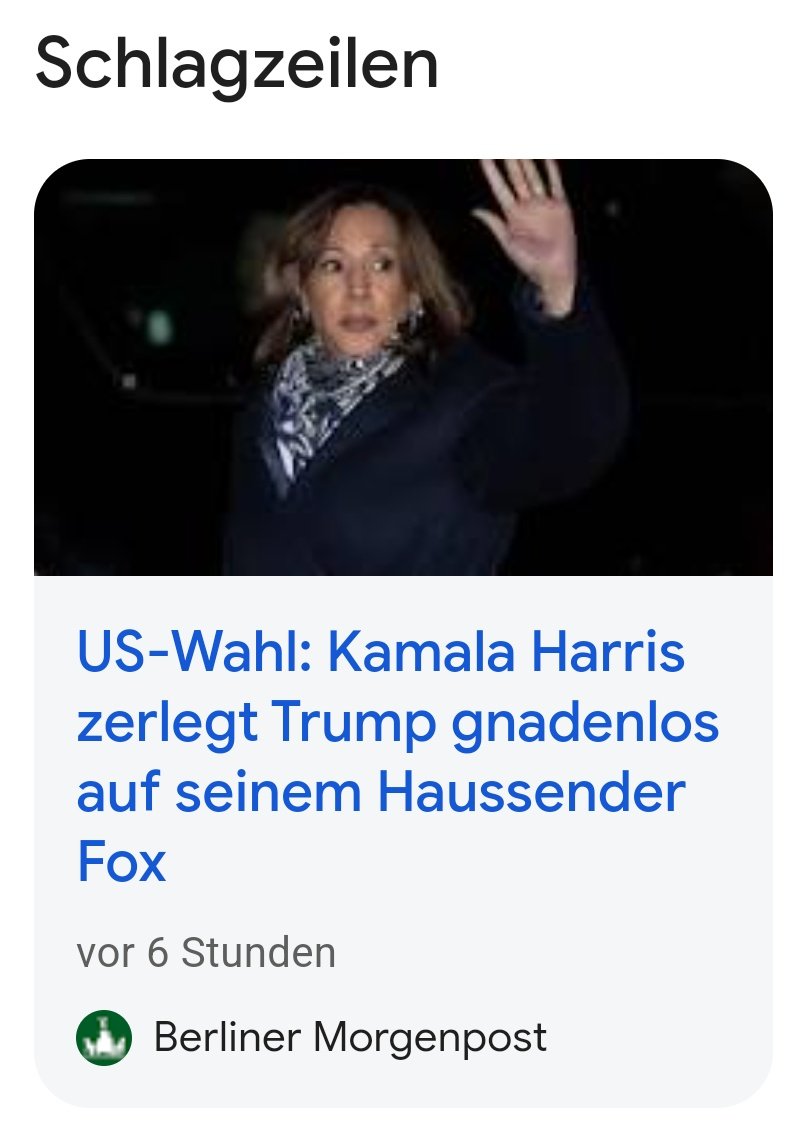Image resolution: width=802 pixels, height=1141 pixels.
Task: Click 'zerlegt Trump gnadenlos' headline line
Action: pos(397,723)
